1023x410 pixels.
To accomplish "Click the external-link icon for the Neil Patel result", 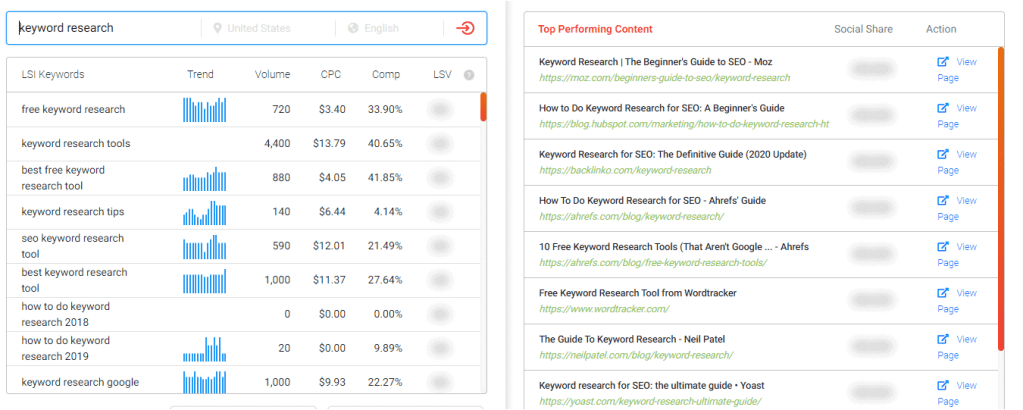I will coord(942,340).
